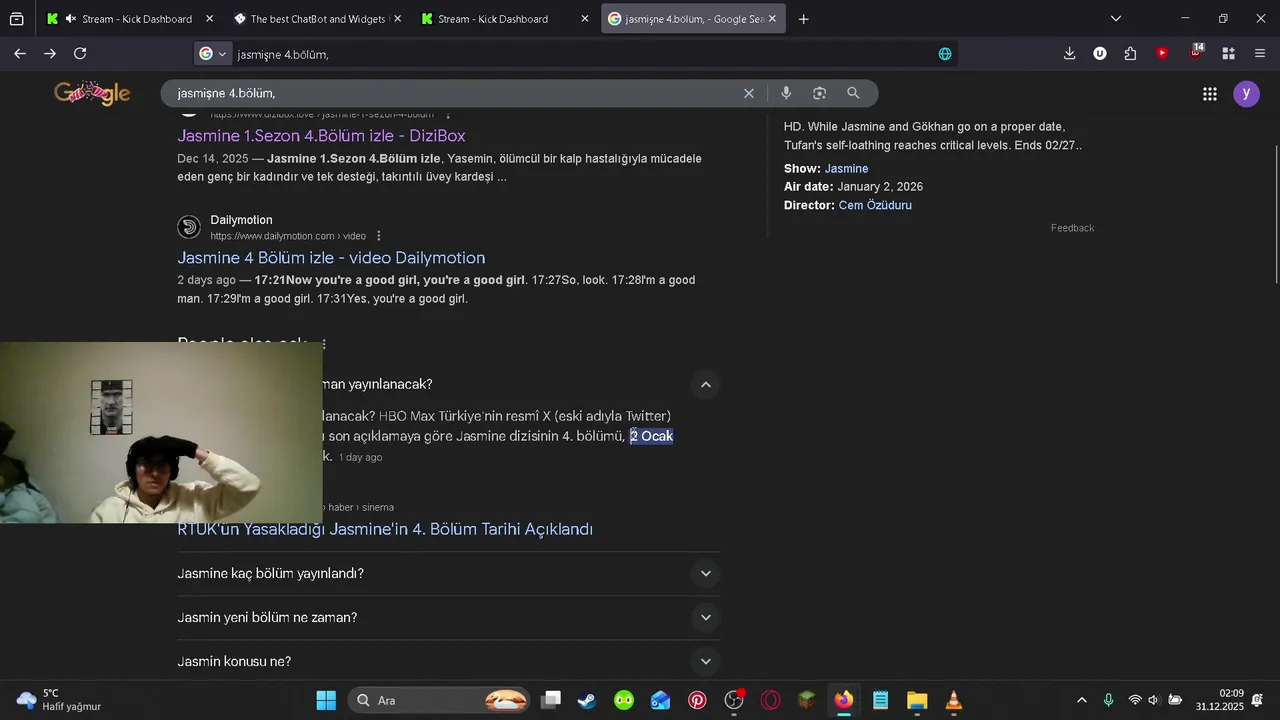Open the weather widget 'Hafif yağmur'
Screen dimensions: 1280x720
click(x=60, y=700)
